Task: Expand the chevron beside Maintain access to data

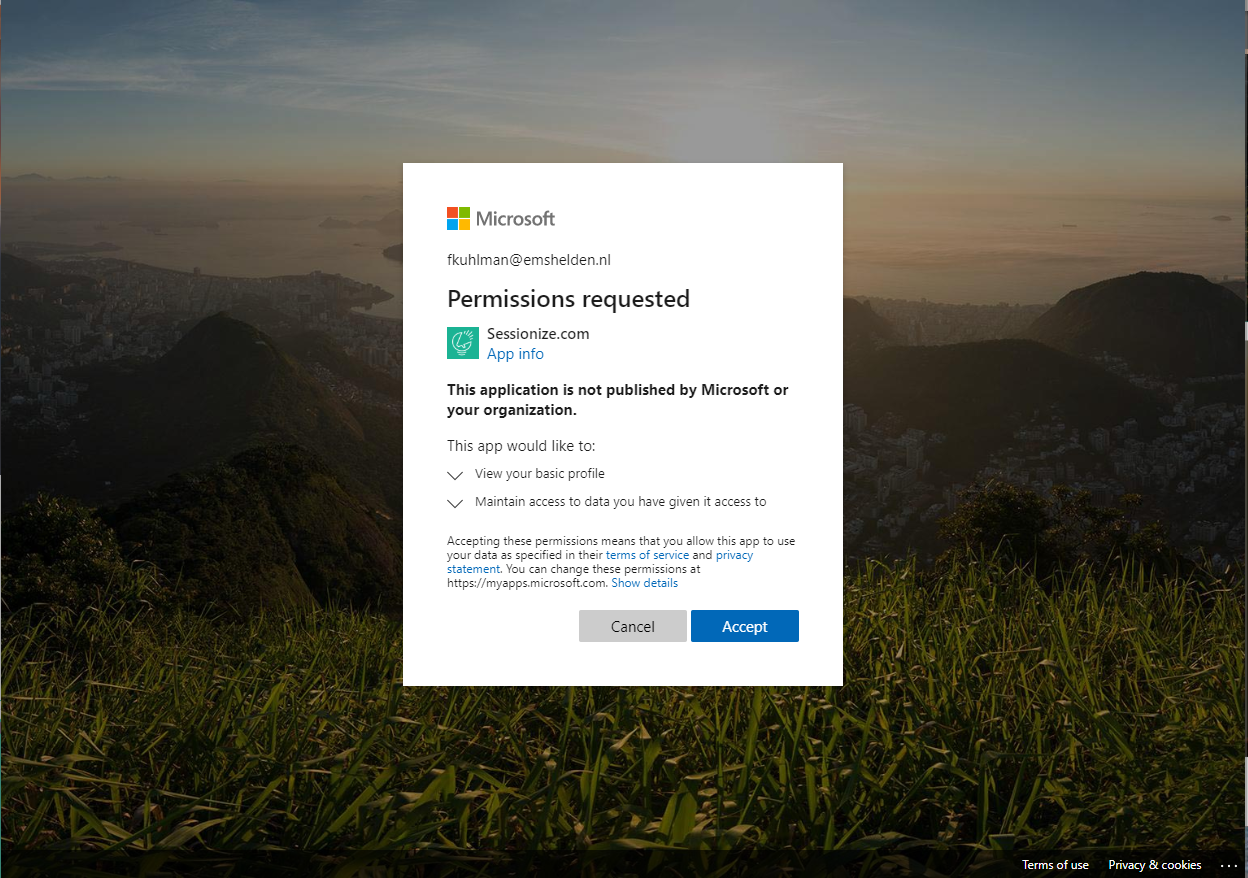Action: tap(455, 503)
